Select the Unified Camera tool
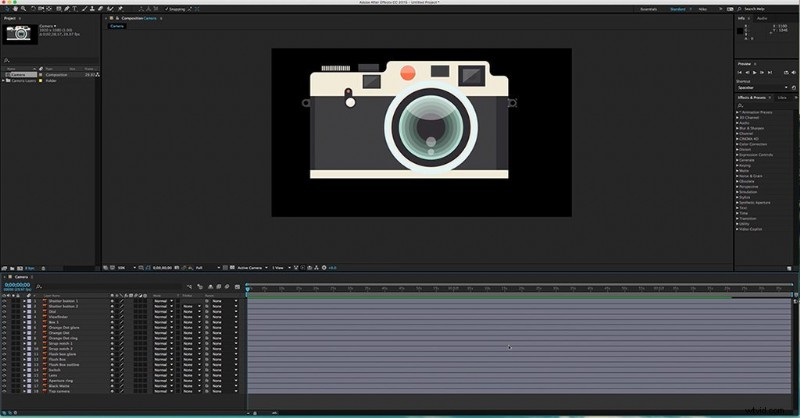800x418 pixels. click(x=41, y=9)
